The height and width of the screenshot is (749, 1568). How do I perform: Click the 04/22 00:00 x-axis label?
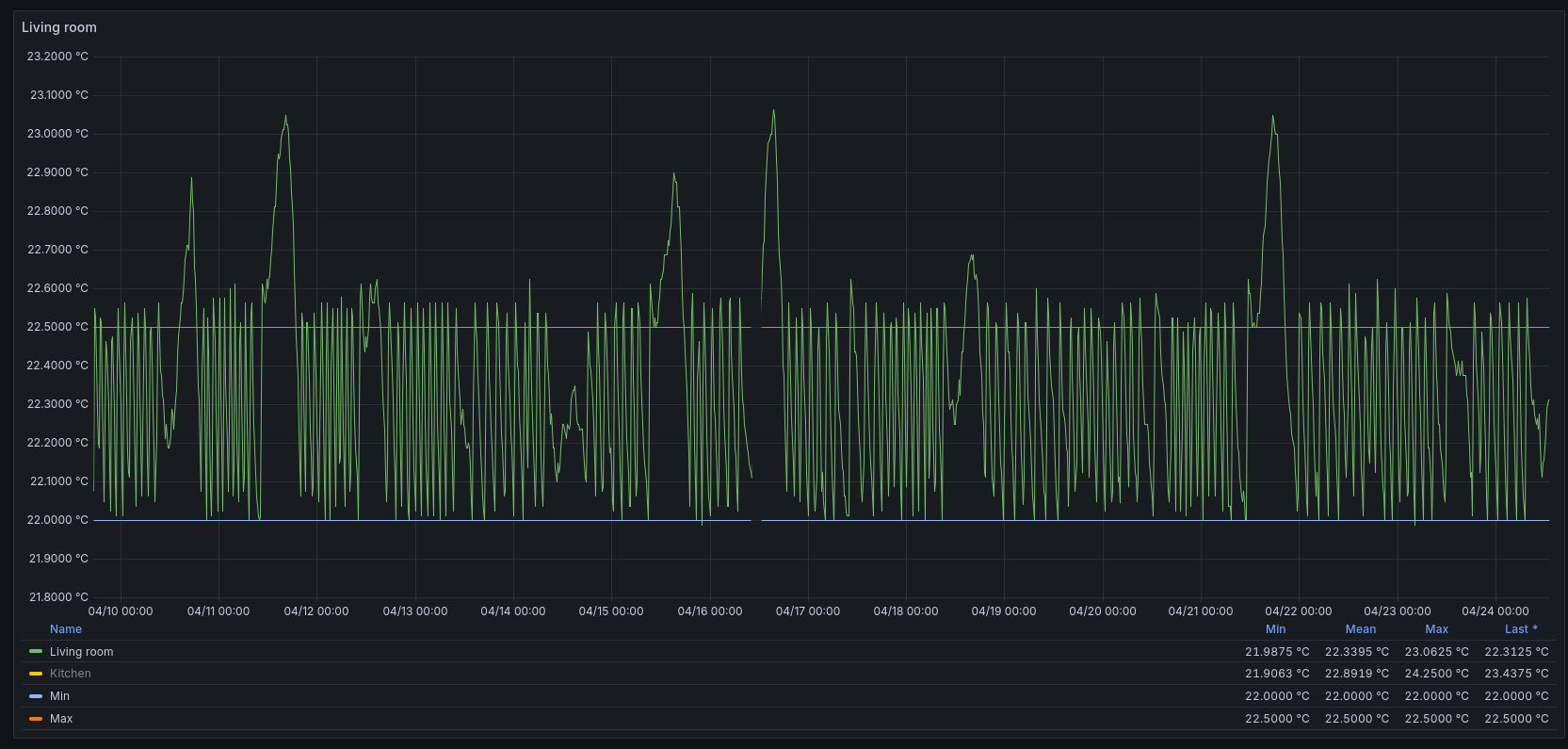pos(1298,611)
